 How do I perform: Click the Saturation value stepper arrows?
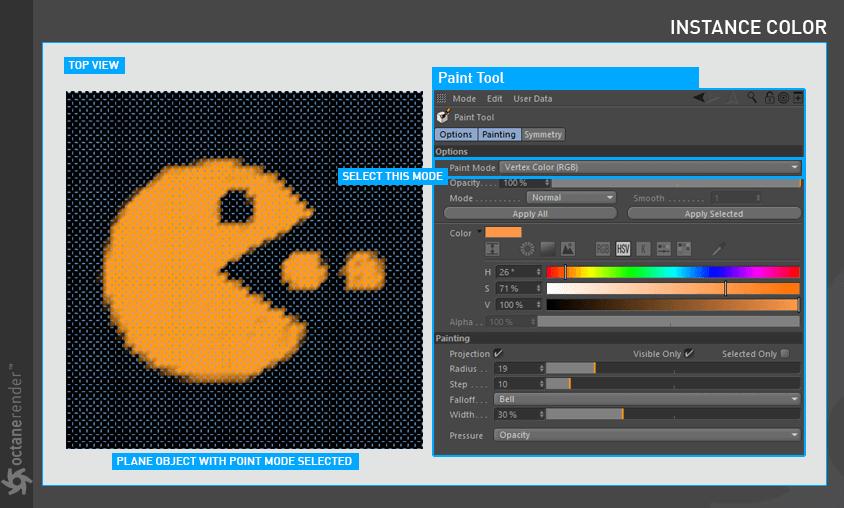(538, 288)
